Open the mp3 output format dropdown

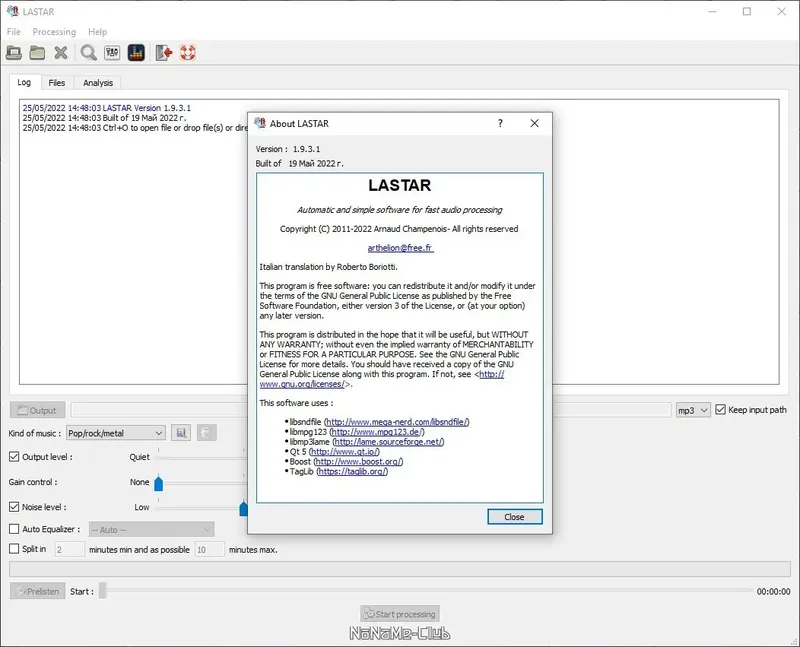(693, 410)
